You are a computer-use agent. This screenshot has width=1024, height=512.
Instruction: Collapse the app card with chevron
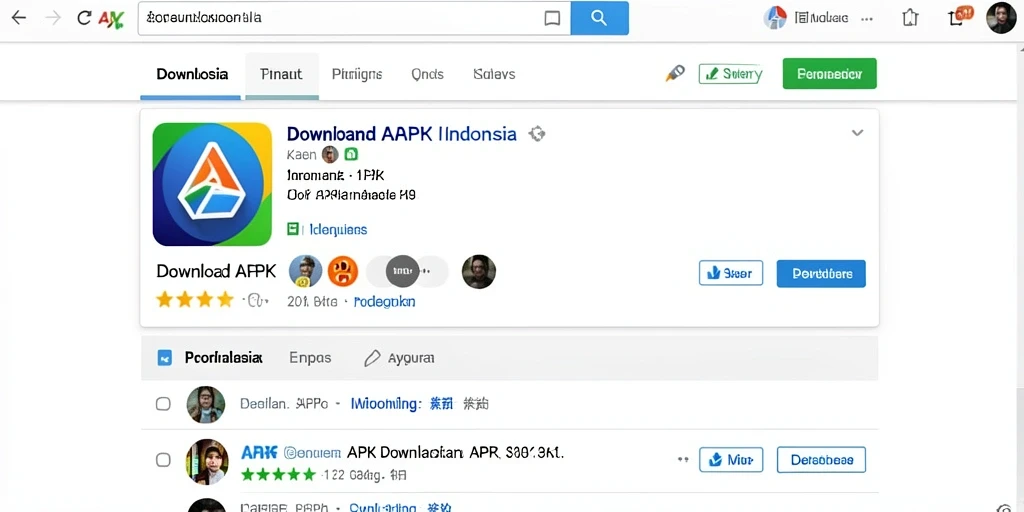pos(857,133)
